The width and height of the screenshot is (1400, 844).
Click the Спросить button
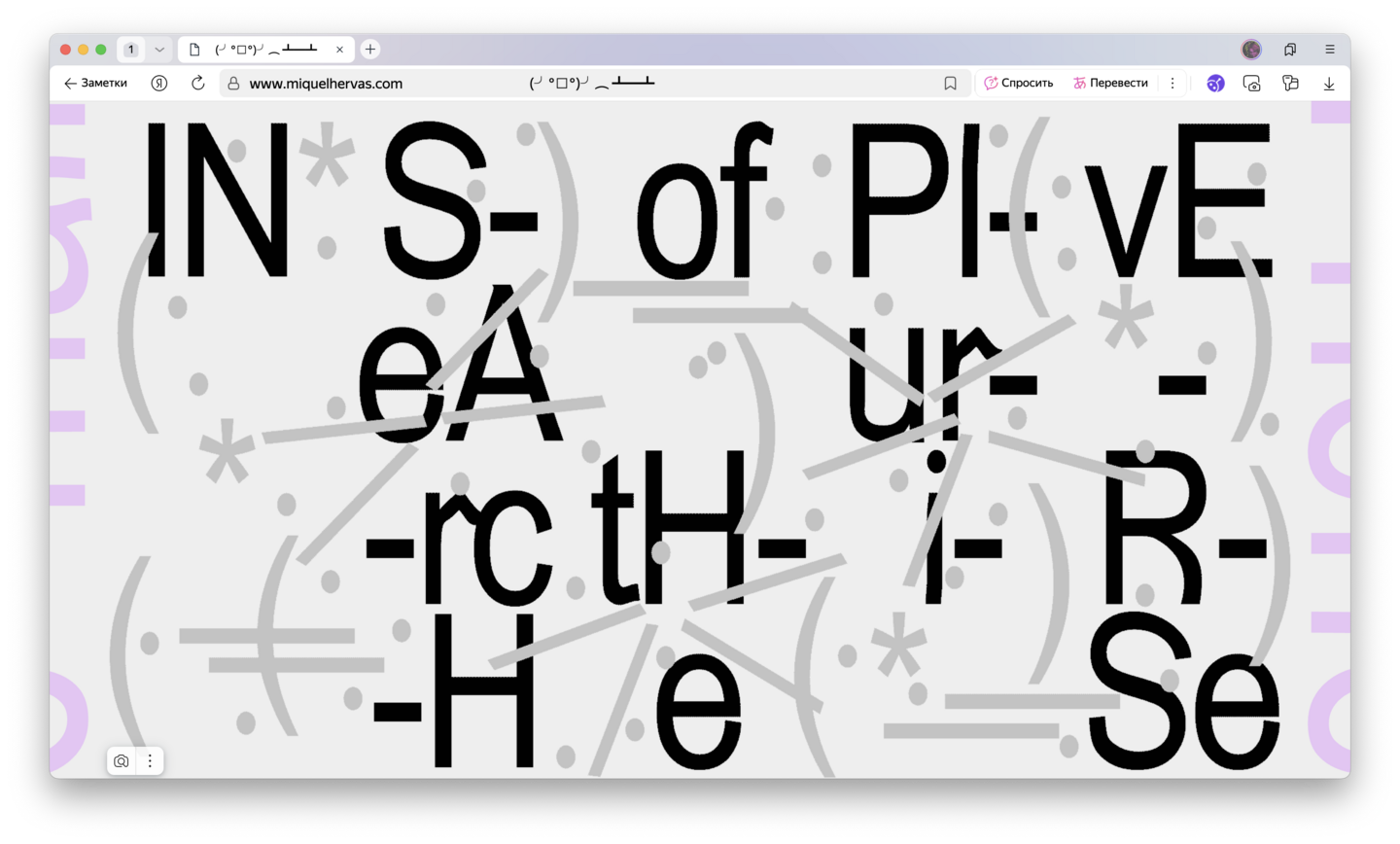[x=1019, y=84]
